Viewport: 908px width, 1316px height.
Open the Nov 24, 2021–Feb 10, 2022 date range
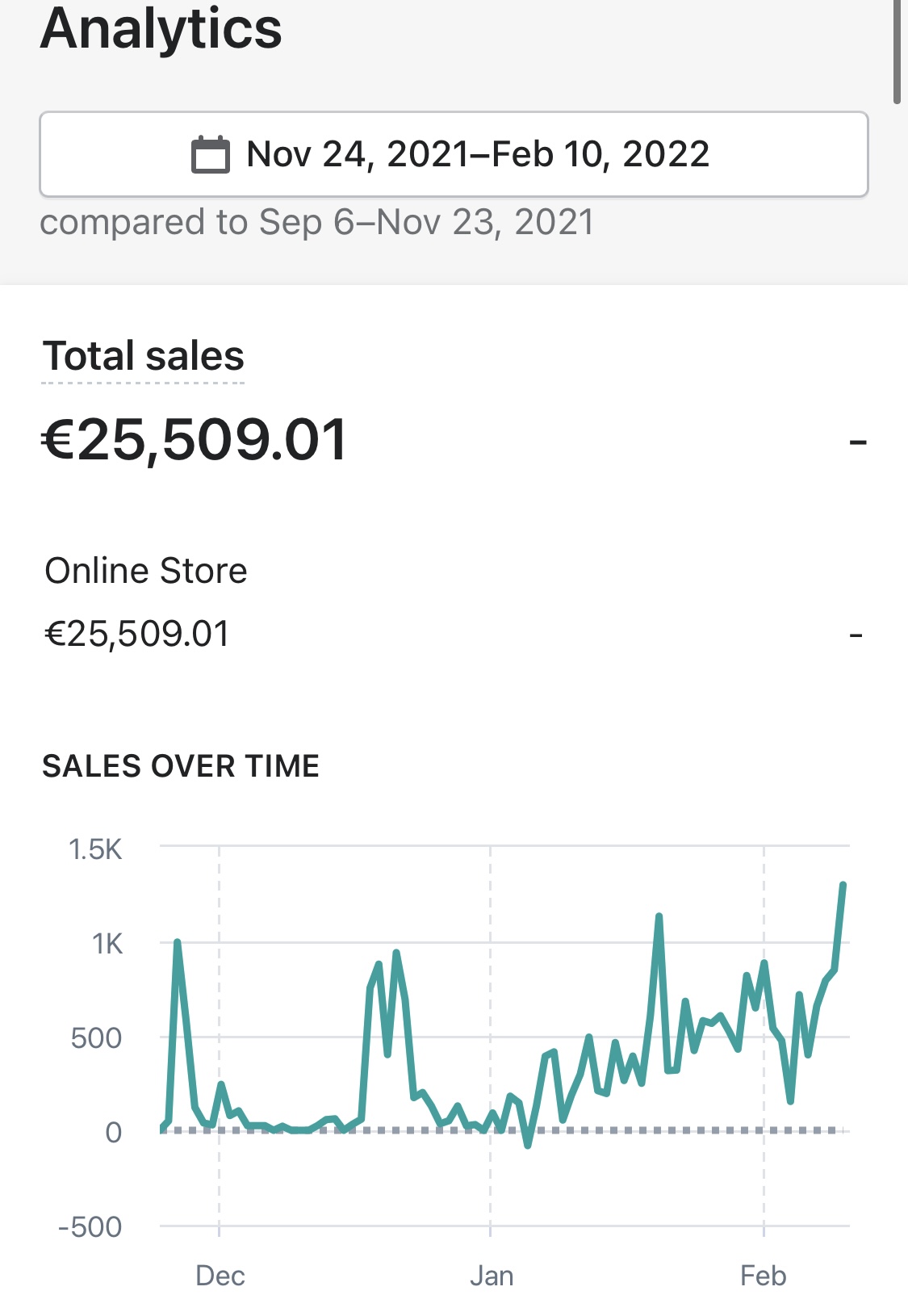454,154
